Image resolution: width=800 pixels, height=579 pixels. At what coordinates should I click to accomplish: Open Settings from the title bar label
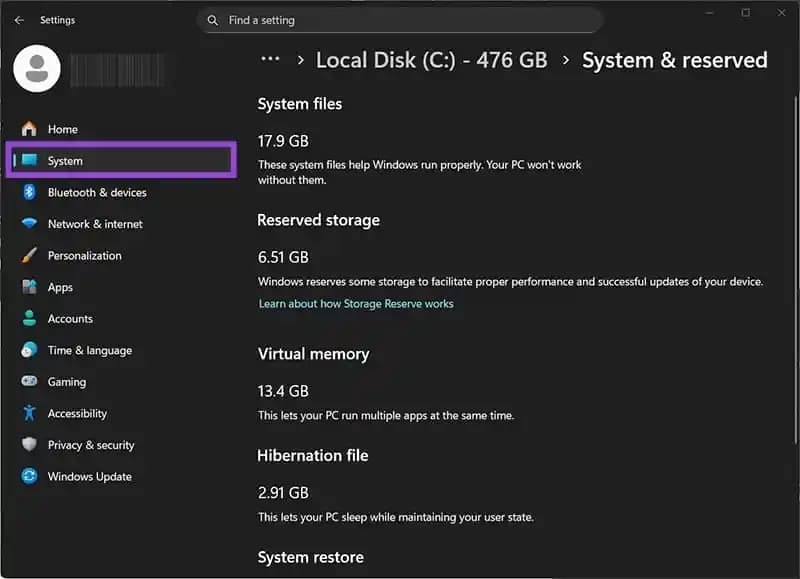click(x=58, y=19)
